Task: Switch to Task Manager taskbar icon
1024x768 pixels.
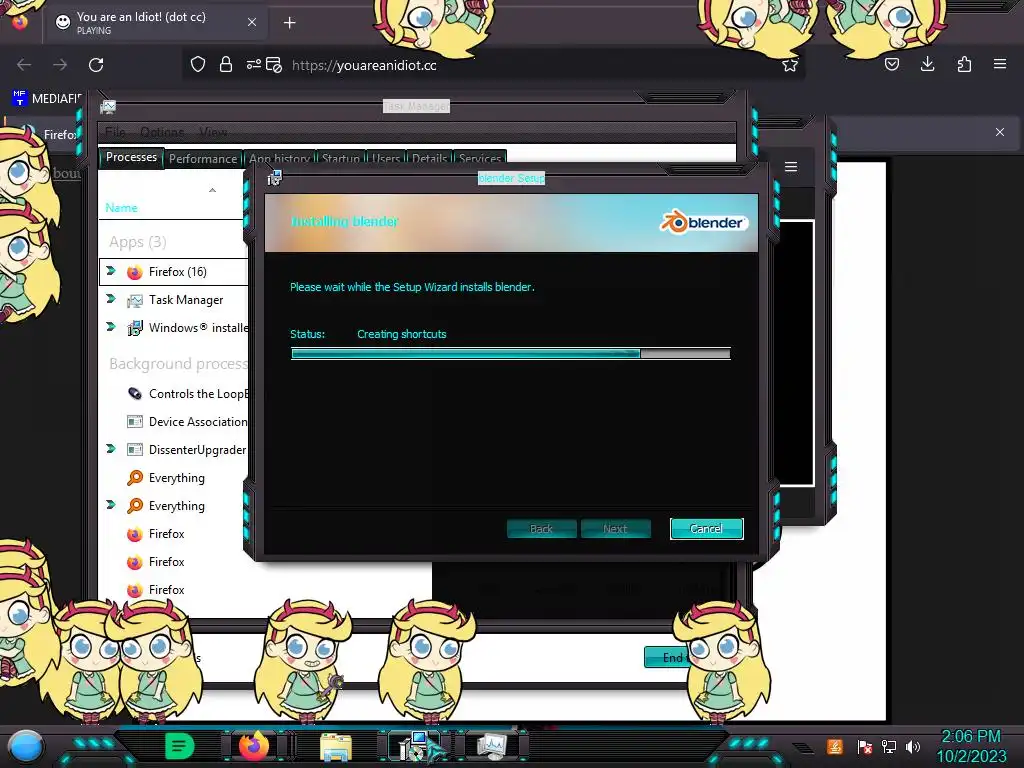Action: 492,746
